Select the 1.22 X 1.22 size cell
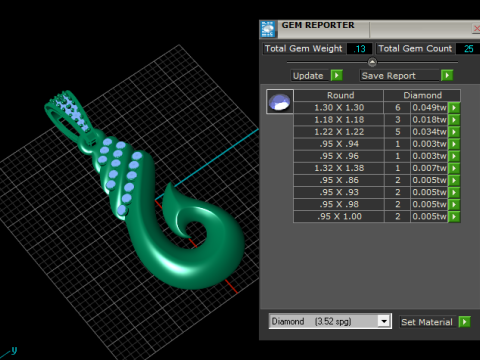Screen dimensions: 480x360 click(339, 132)
